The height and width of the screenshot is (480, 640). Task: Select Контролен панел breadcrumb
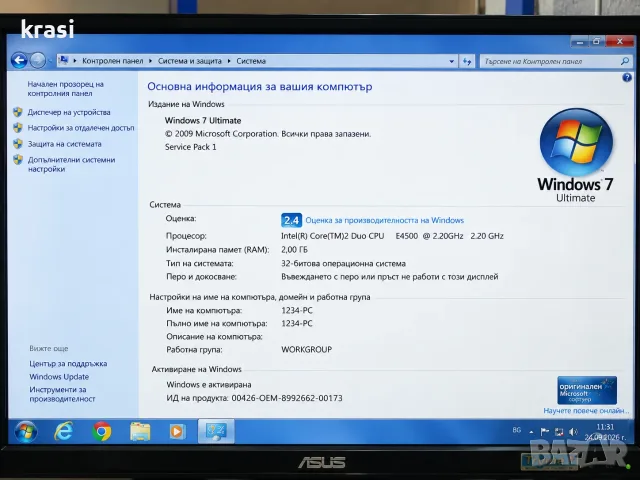click(x=113, y=61)
